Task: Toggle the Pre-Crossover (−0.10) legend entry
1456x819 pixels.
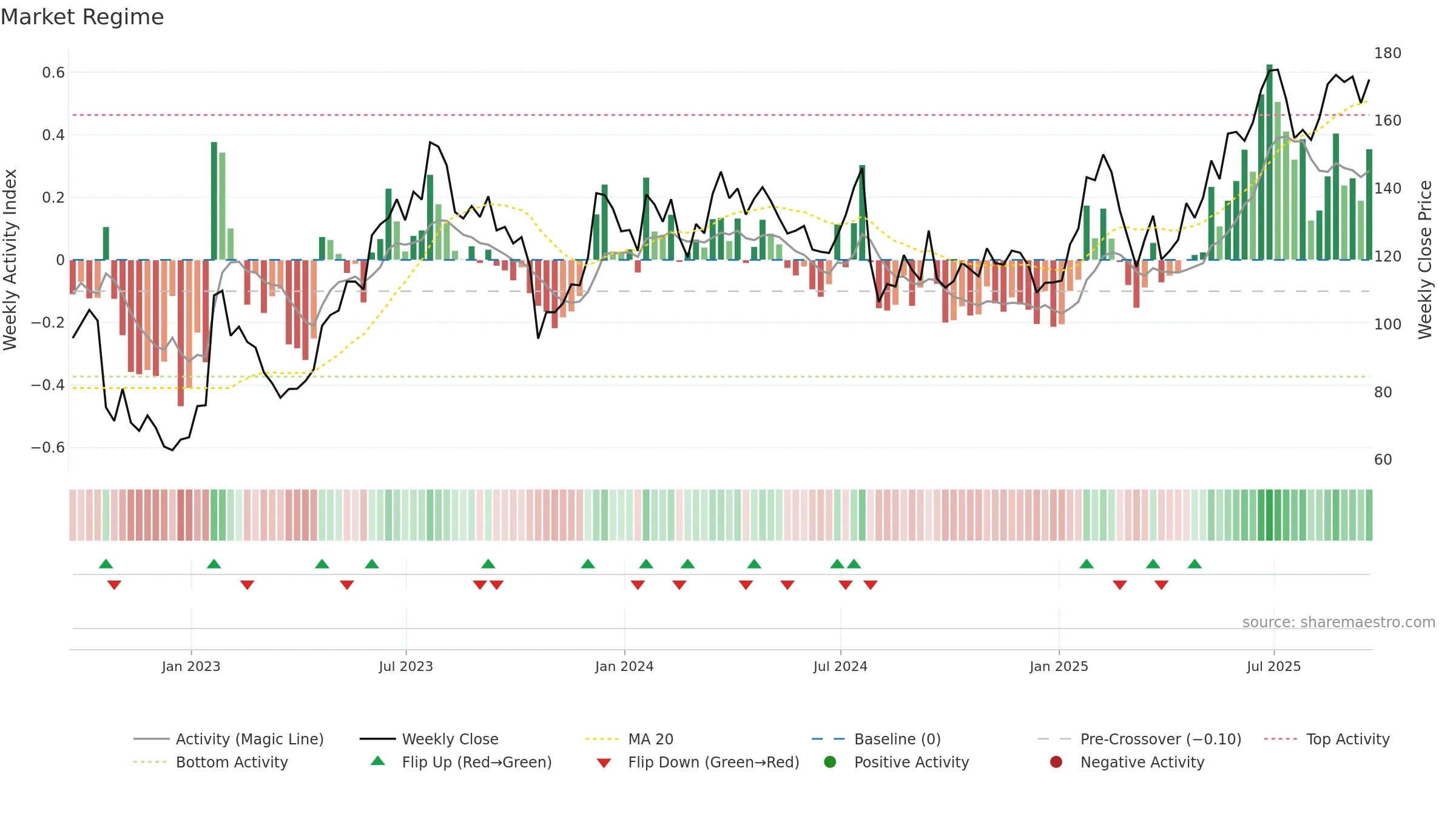Action: click(x=1140, y=739)
